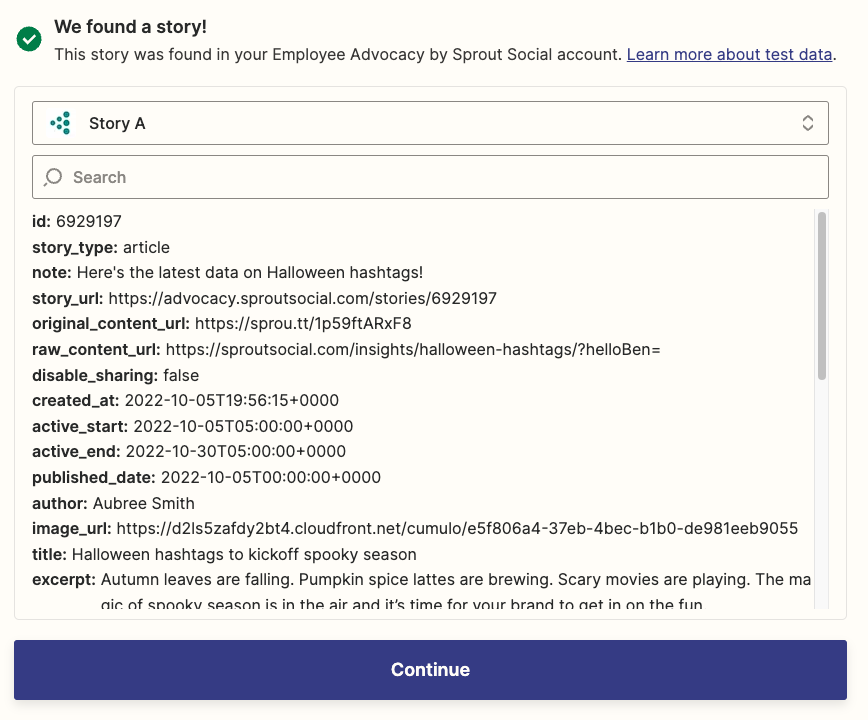Click the vertical scrollbar of the story data
Screen dimensions: 868x720
coord(822,296)
